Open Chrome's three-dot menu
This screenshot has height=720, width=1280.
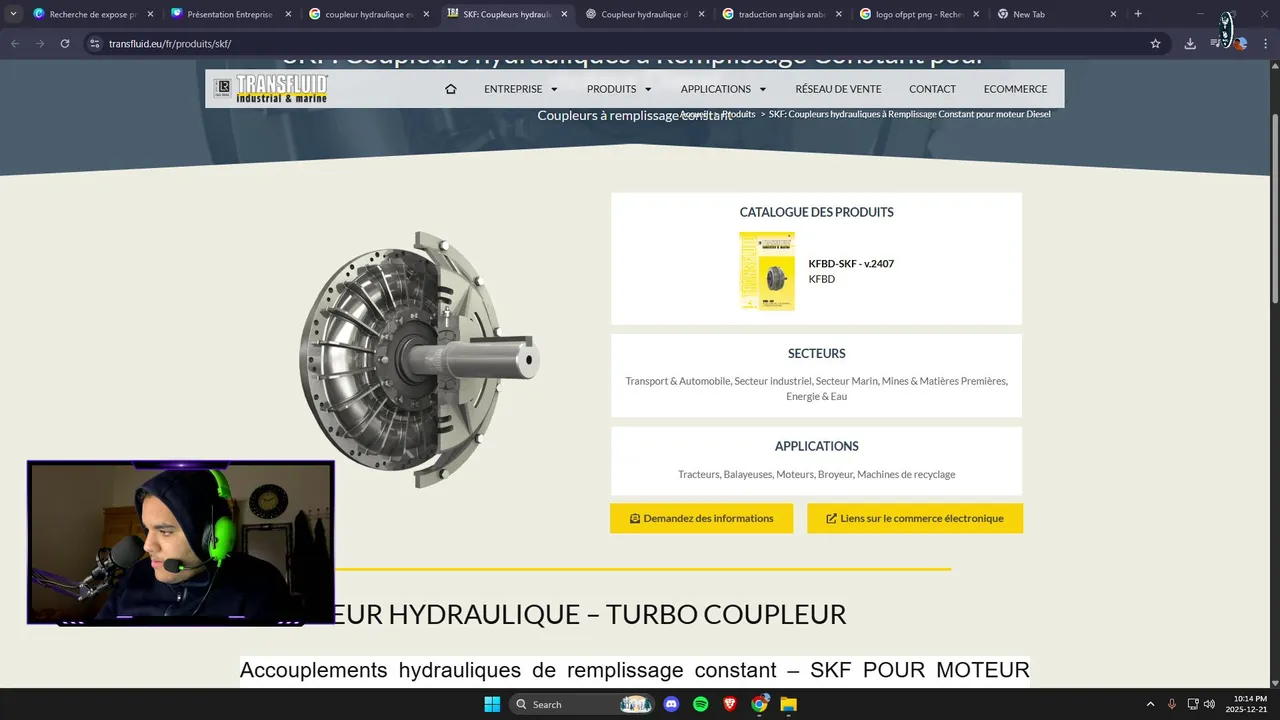1265,44
